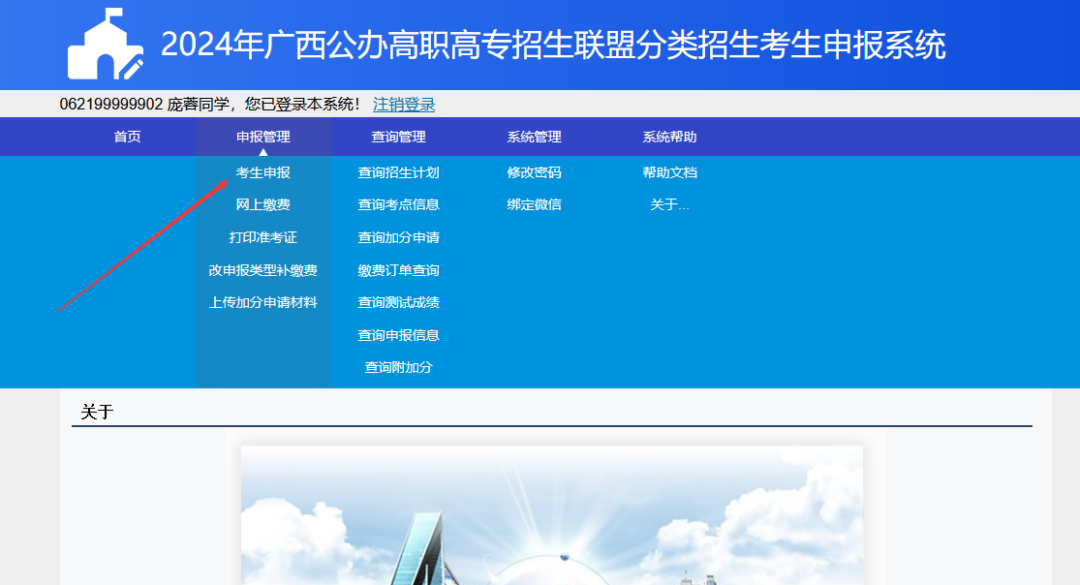Image resolution: width=1080 pixels, height=585 pixels.
Task: Click the 2024年广西公办高职高专 system title
Action: 553,45
